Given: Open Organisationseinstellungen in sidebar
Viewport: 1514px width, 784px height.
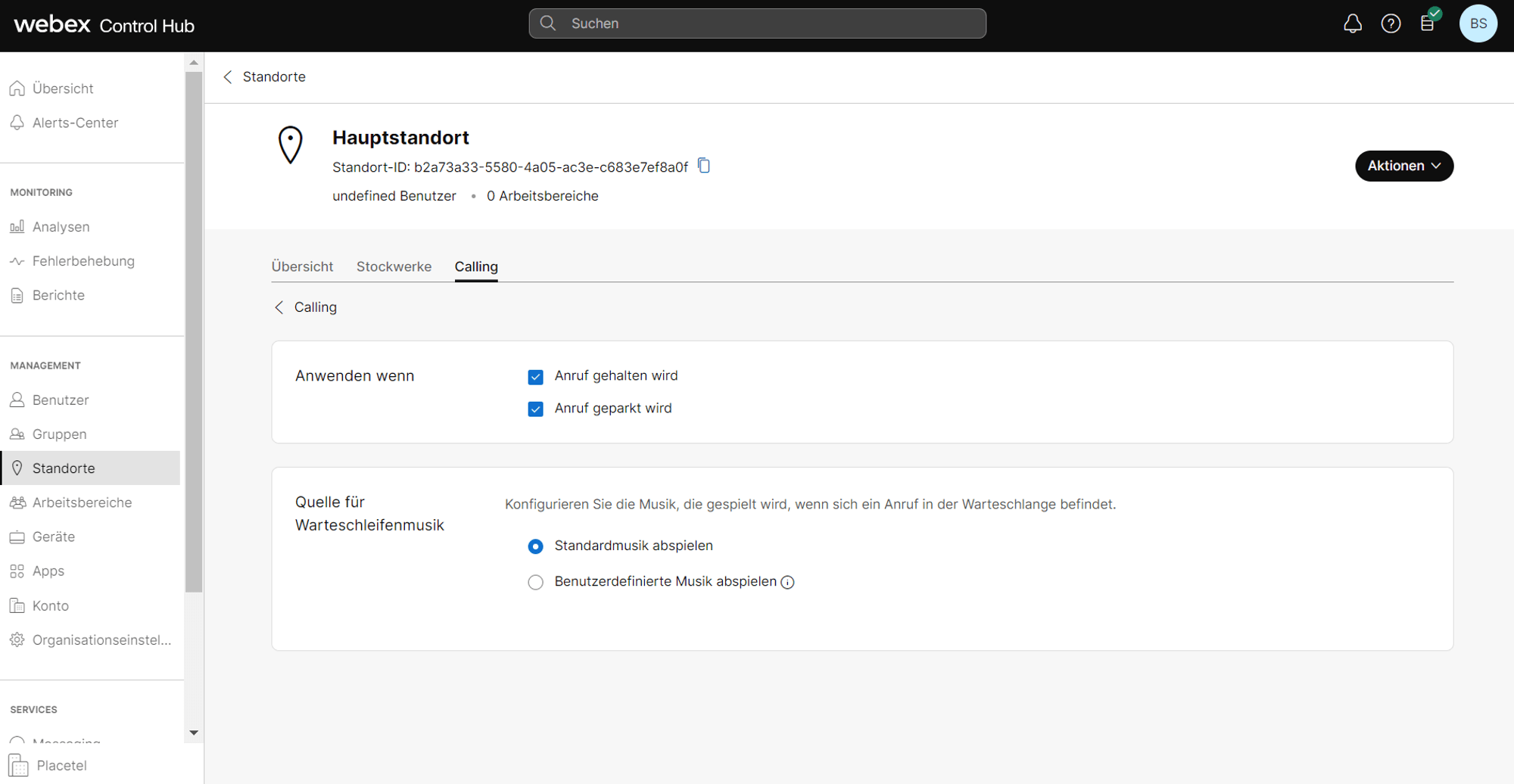Looking at the screenshot, I should pos(101,639).
